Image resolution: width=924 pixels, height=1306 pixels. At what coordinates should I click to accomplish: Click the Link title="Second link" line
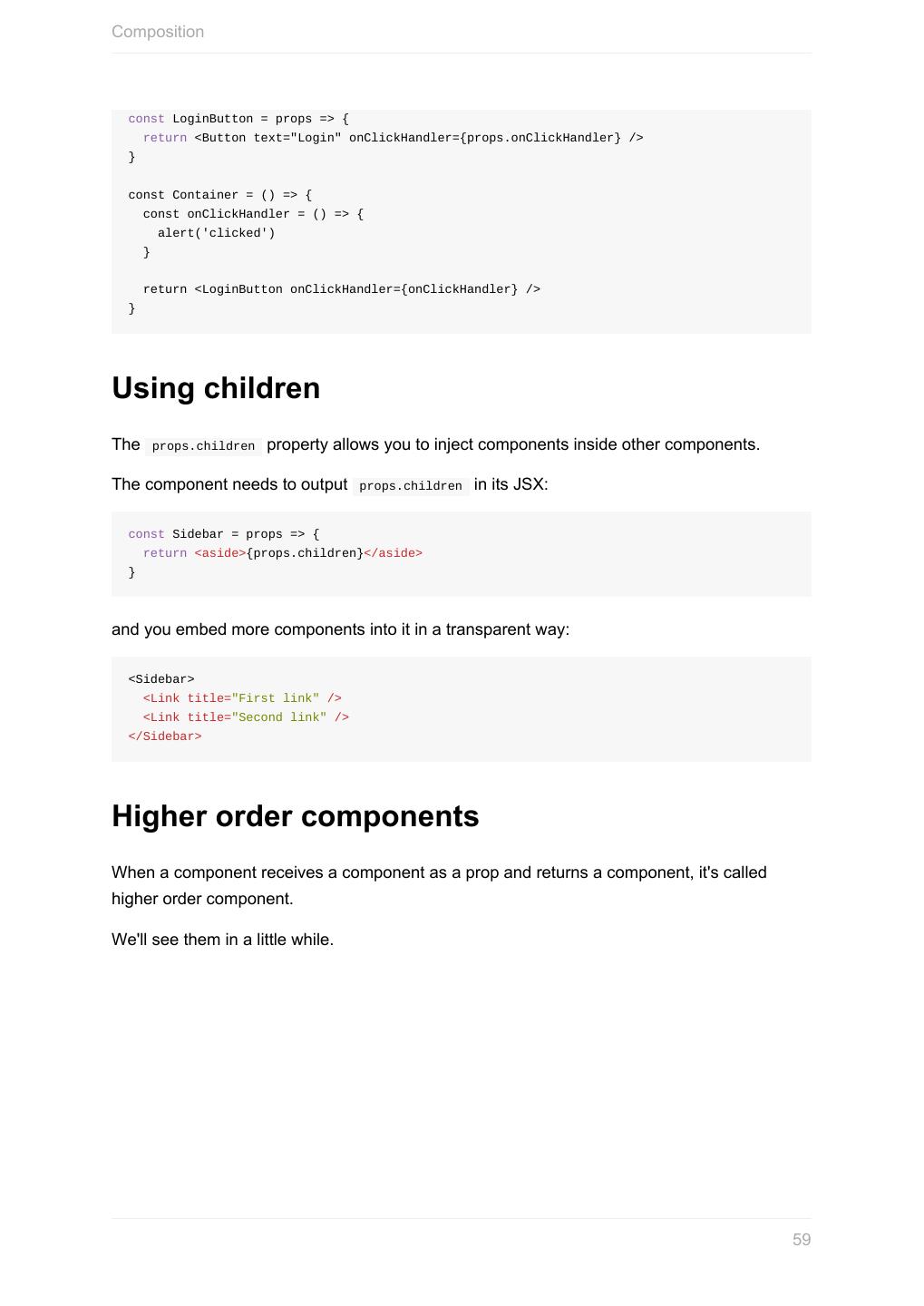click(246, 717)
